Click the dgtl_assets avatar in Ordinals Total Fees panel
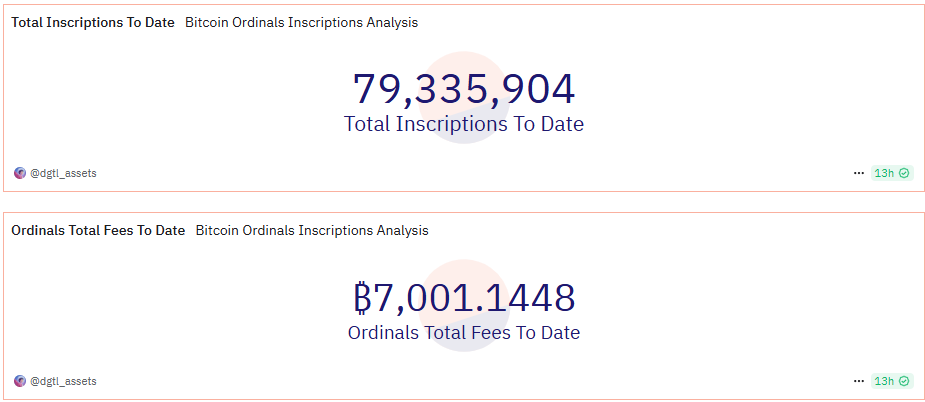This screenshot has height=402, width=925. (x=20, y=381)
